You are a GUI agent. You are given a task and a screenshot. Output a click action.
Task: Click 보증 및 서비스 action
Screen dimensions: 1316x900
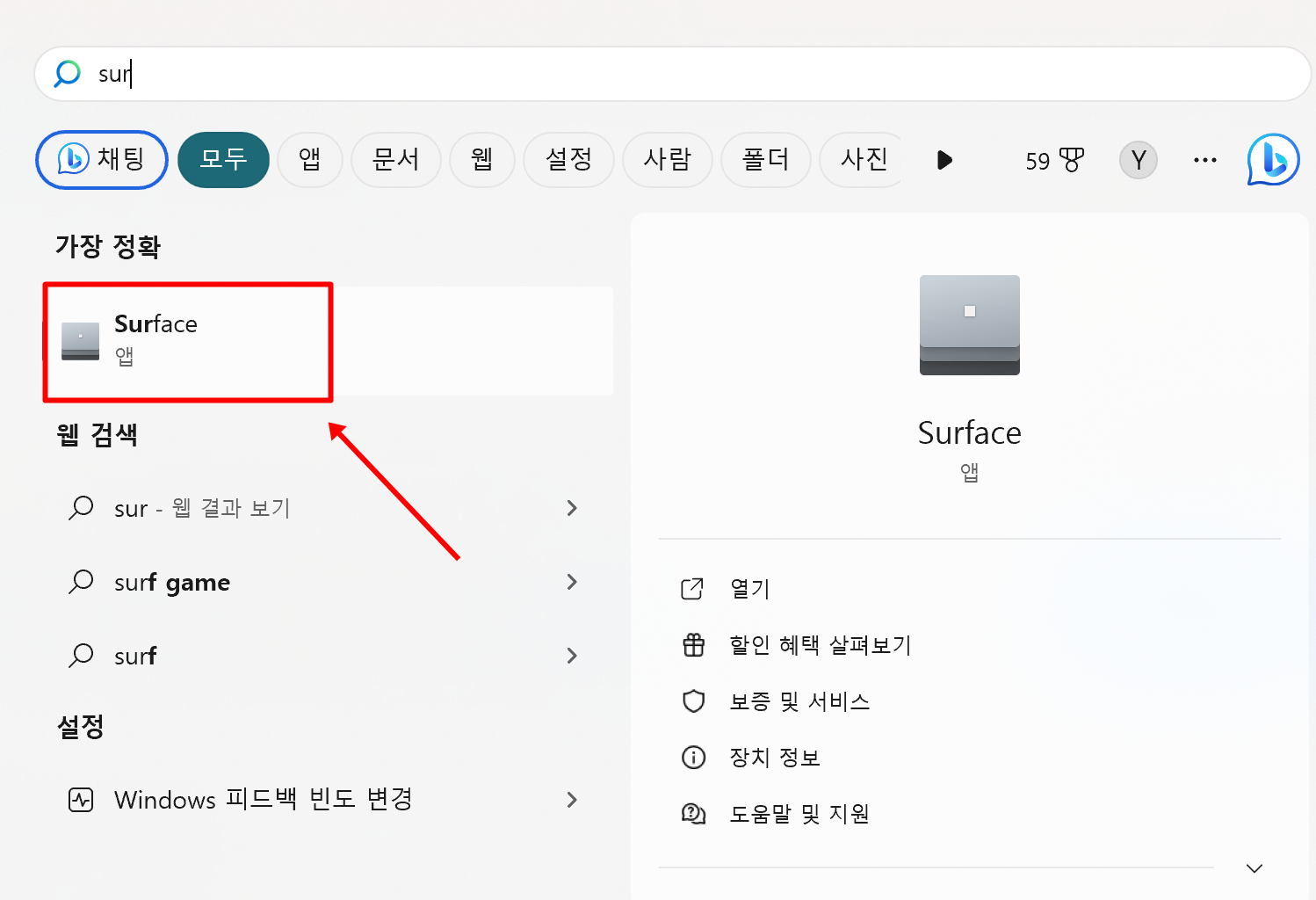click(x=799, y=701)
